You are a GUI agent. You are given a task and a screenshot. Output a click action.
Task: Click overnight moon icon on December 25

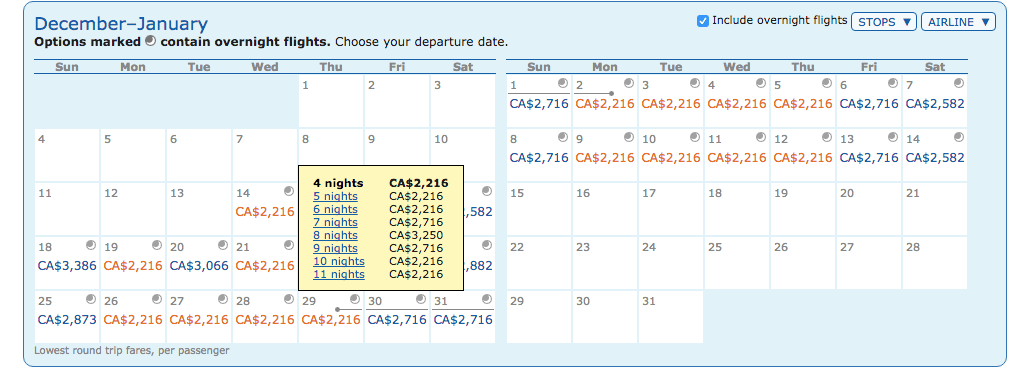coord(91,299)
